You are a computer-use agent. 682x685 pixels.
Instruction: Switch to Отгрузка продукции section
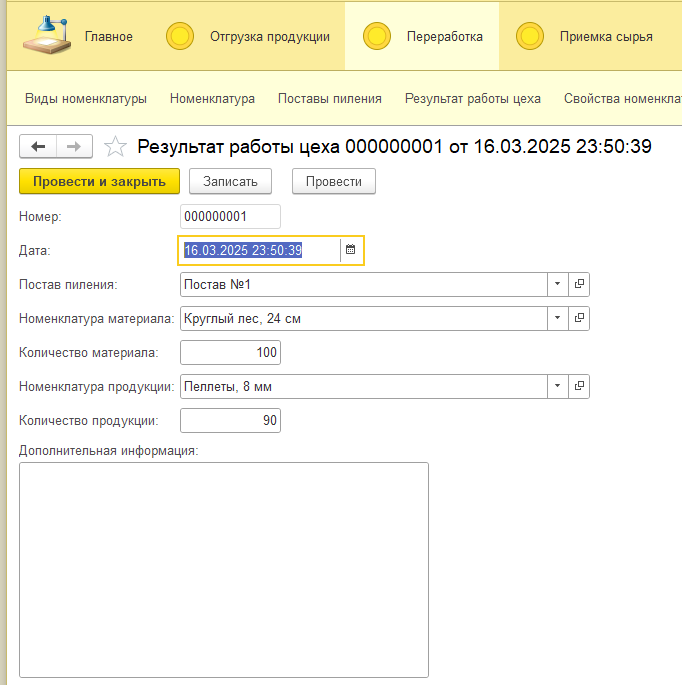click(269, 37)
